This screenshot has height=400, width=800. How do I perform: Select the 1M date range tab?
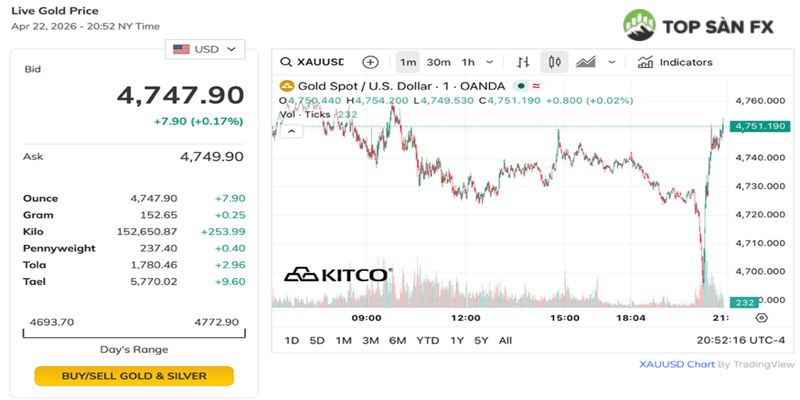point(343,340)
